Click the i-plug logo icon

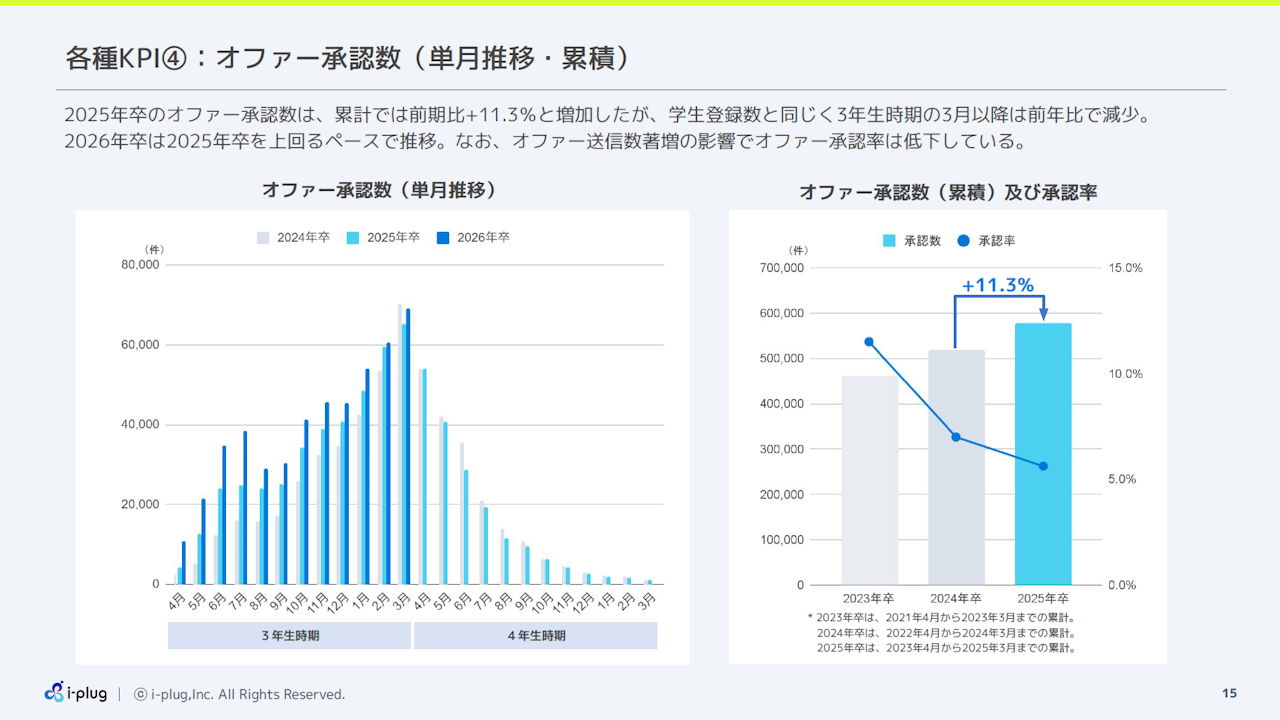(55, 692)
